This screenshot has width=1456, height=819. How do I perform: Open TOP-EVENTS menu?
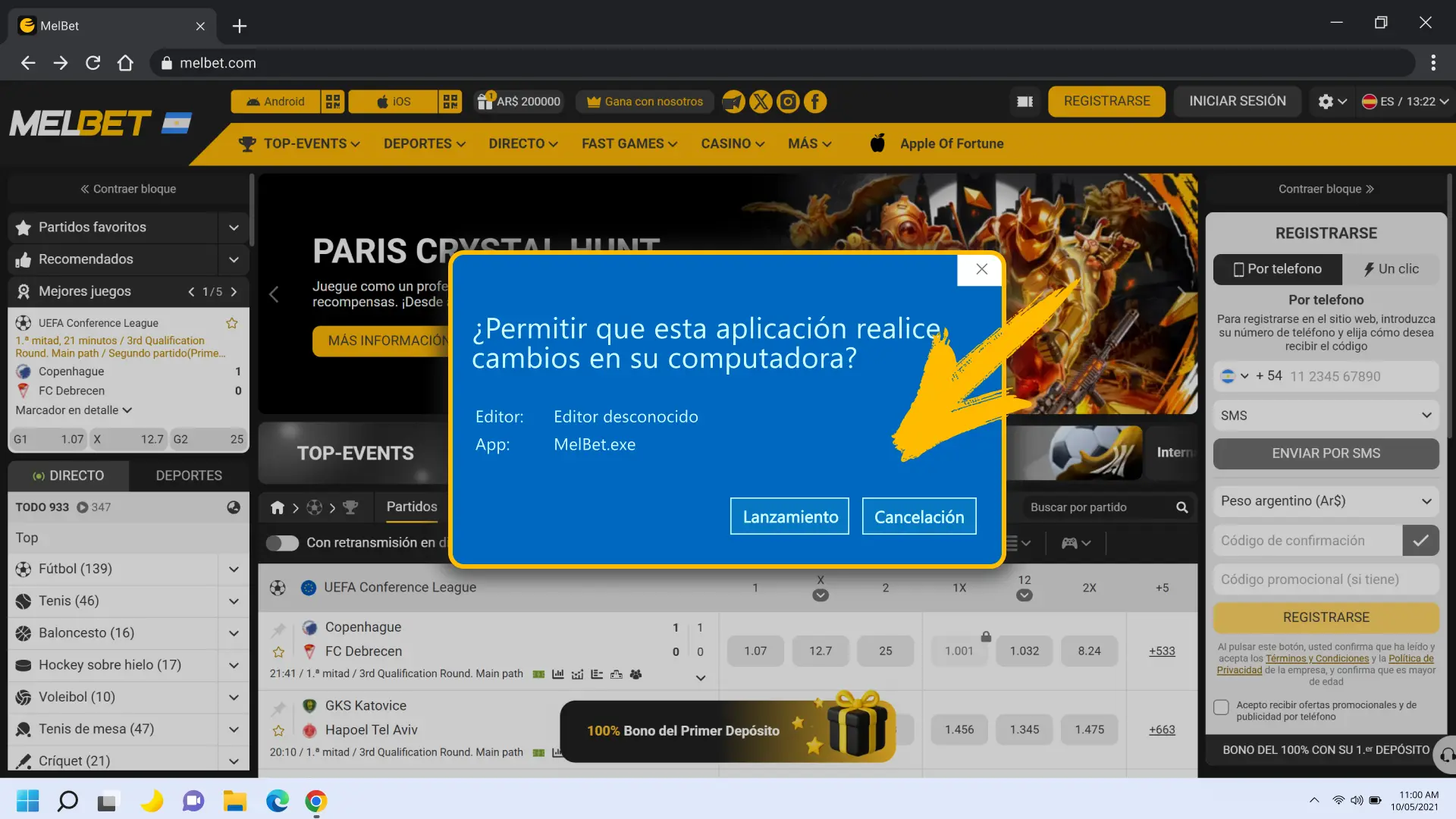300,144
